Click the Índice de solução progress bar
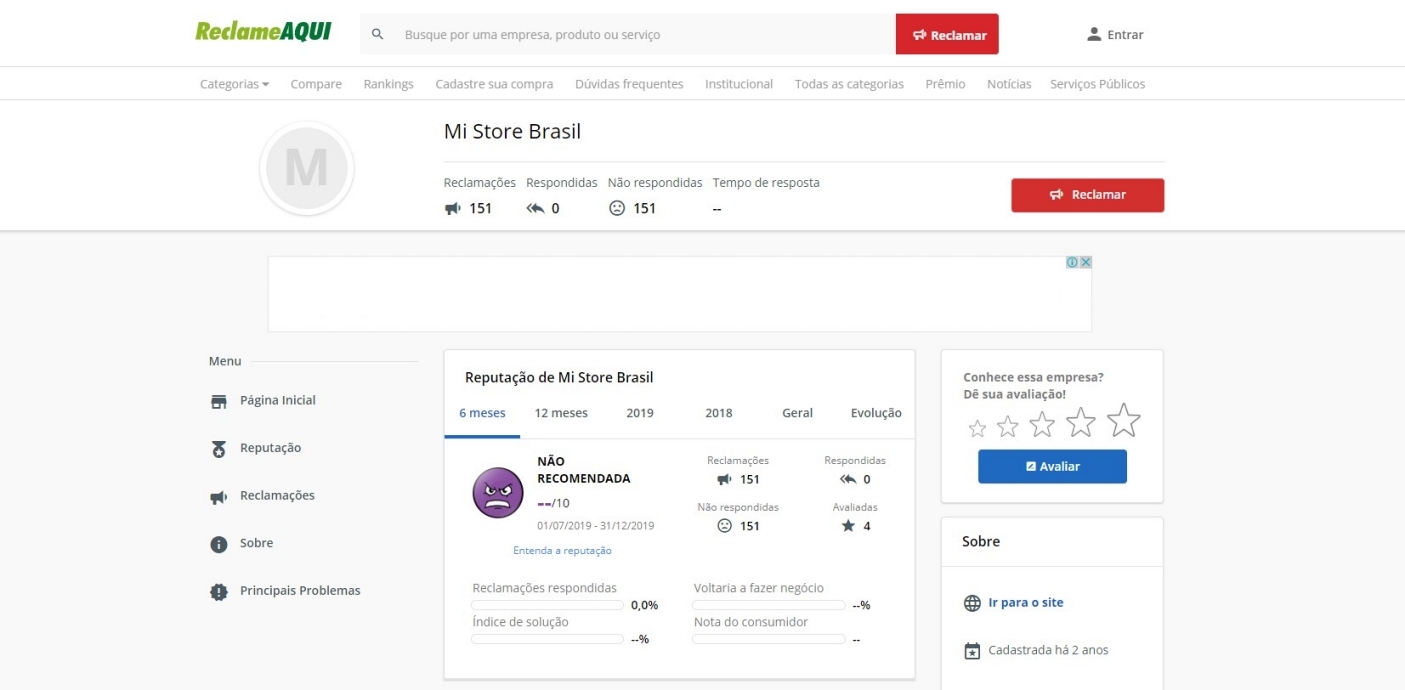This screenshot has width=1405, height=690. pos(547,639)
